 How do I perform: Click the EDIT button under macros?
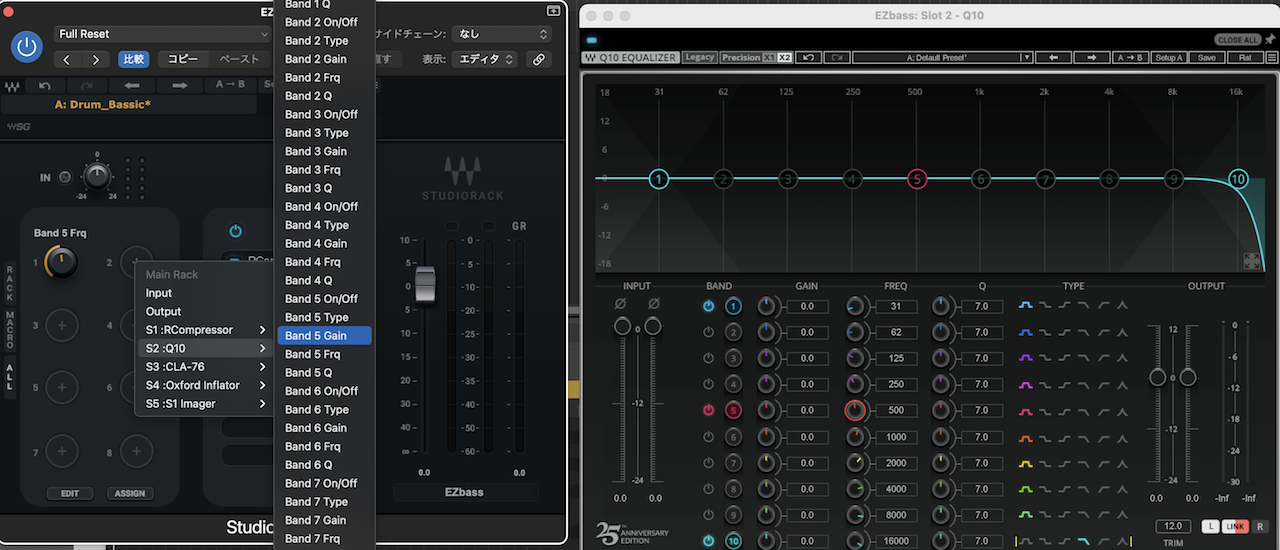(x=70, y=493)
